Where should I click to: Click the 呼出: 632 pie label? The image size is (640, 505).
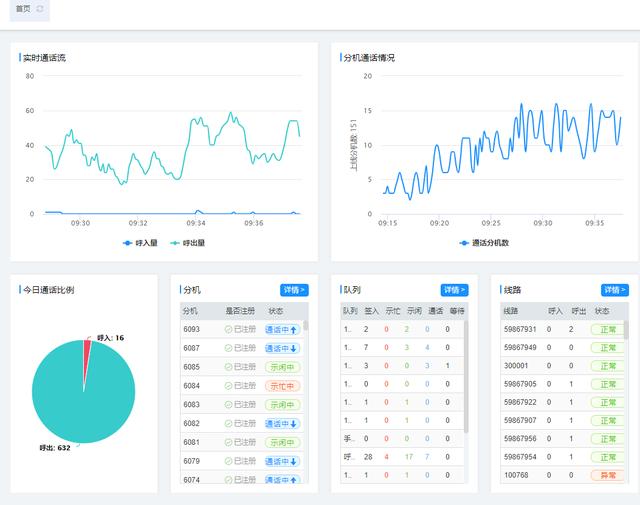[55, 447]
